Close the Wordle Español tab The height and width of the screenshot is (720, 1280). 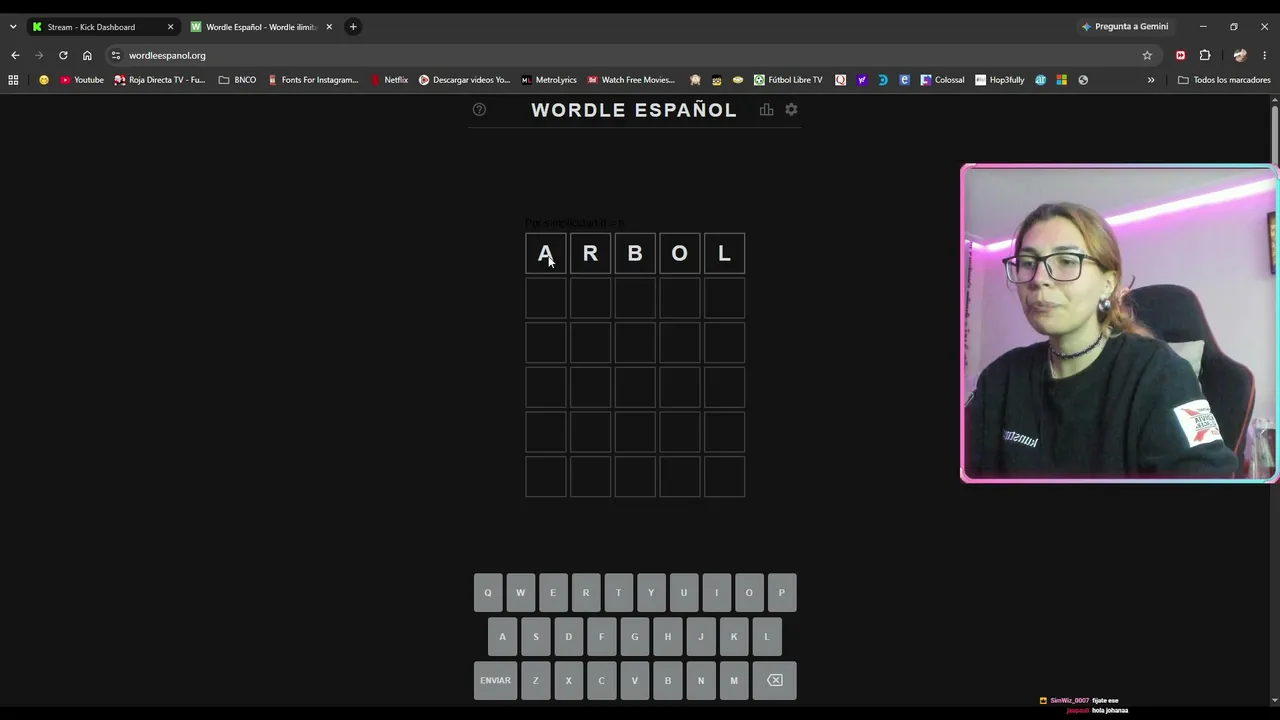(329, 27)
